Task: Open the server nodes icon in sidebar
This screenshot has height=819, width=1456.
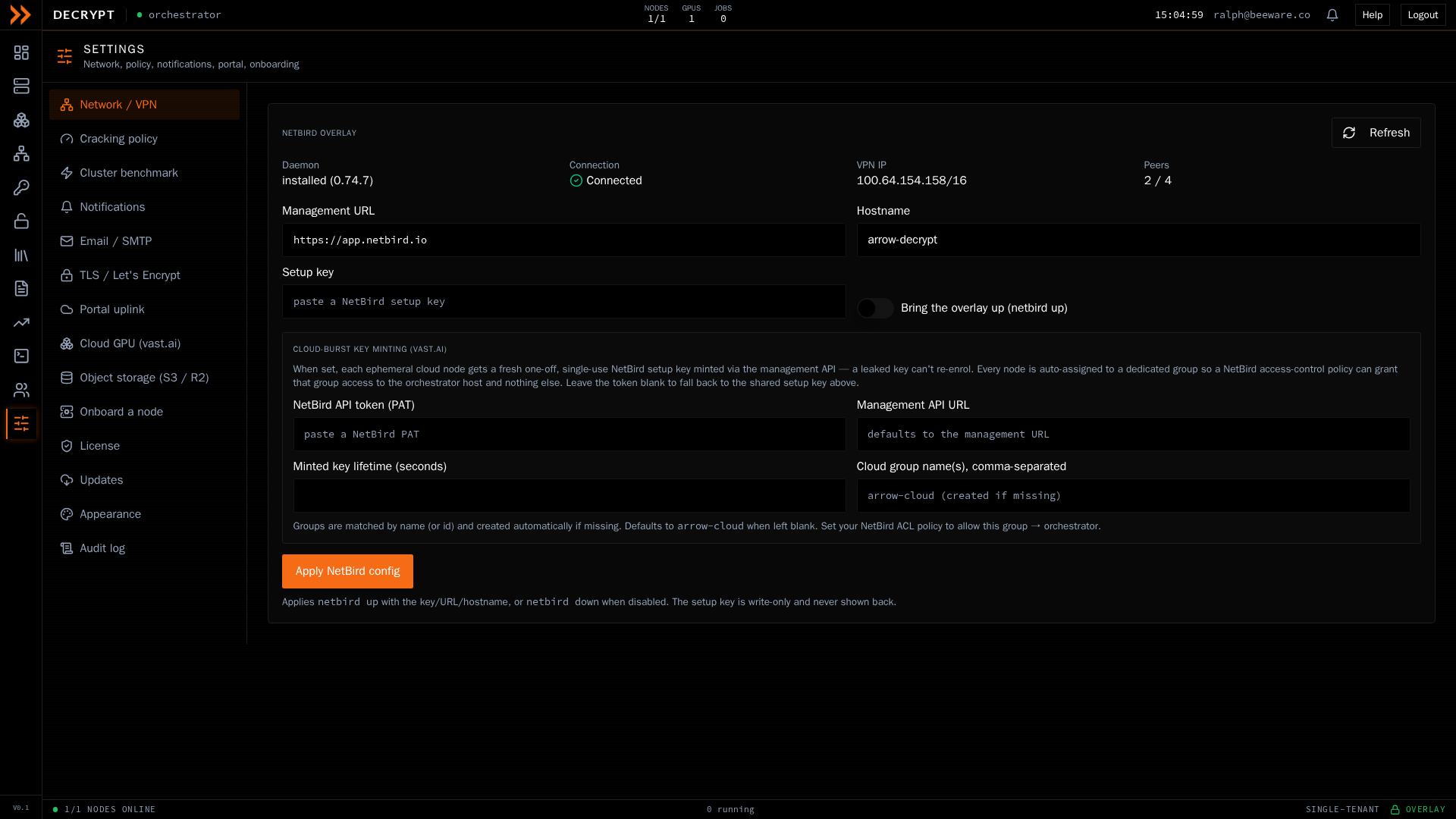Action: (x=21, y=86)
